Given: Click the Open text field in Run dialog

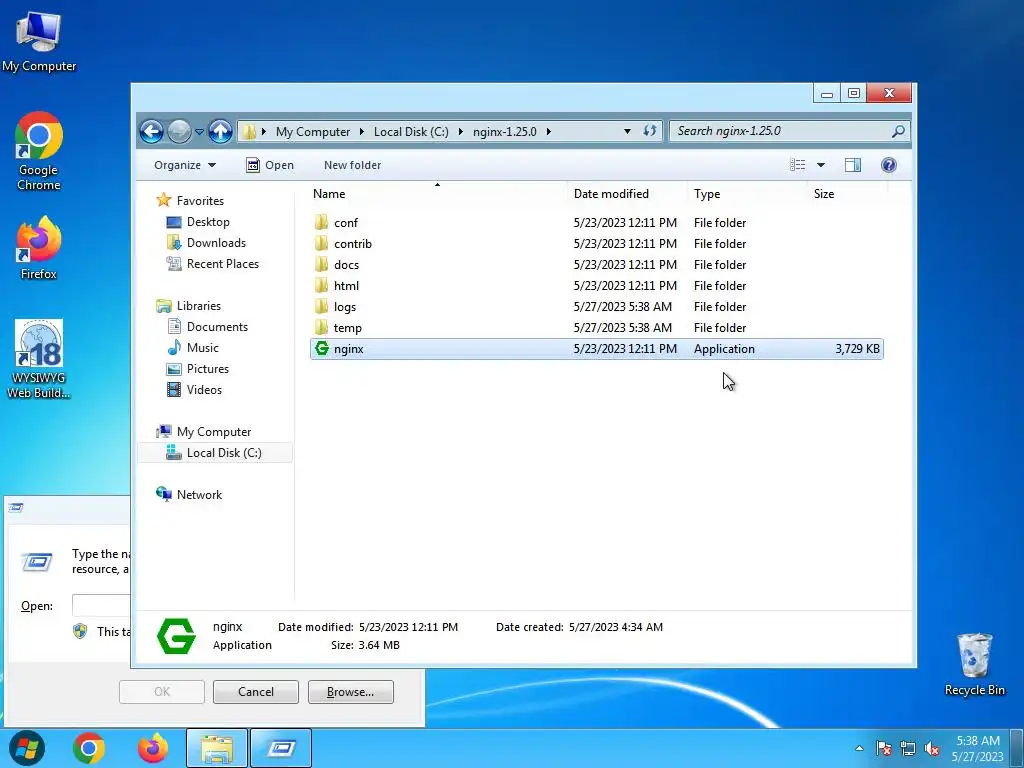Looking at the screenshot, I should (x=101, y=605).
